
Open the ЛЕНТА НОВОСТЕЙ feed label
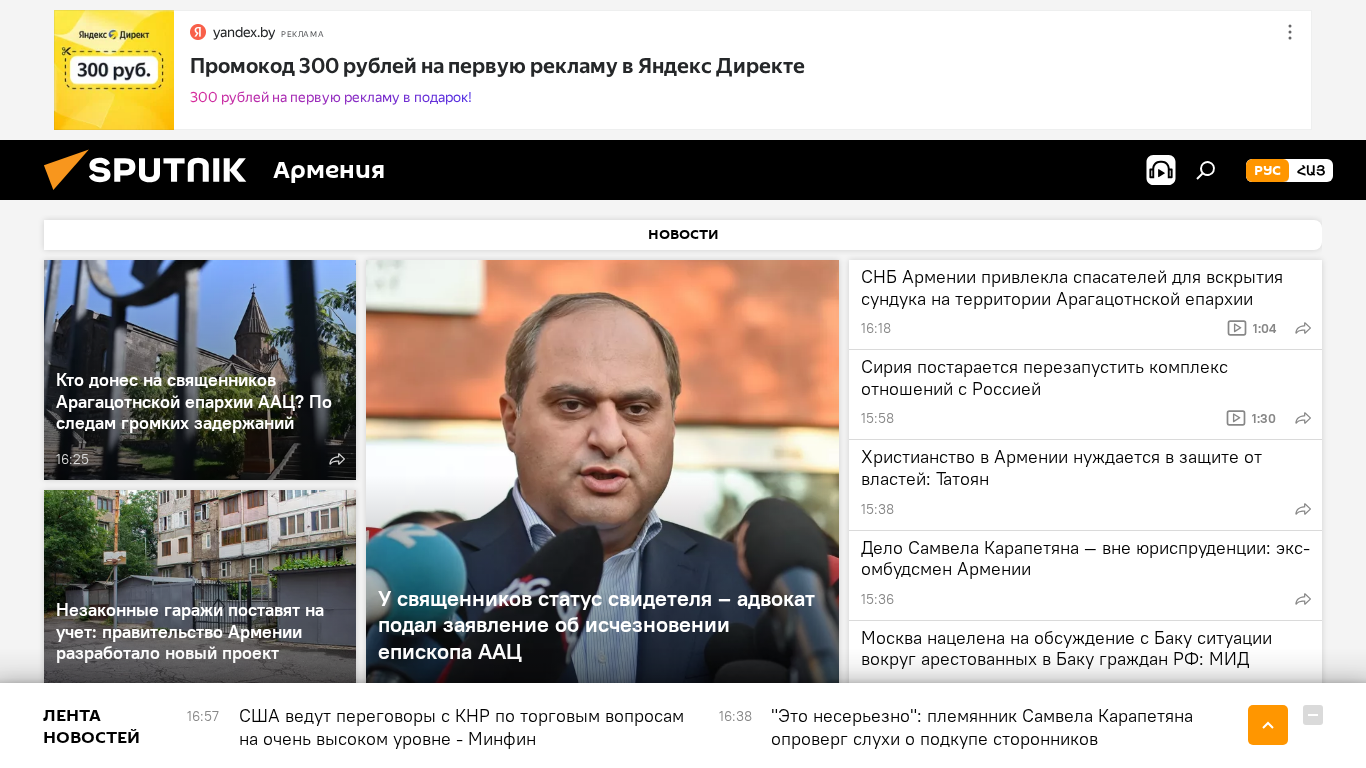click(91, 727)
